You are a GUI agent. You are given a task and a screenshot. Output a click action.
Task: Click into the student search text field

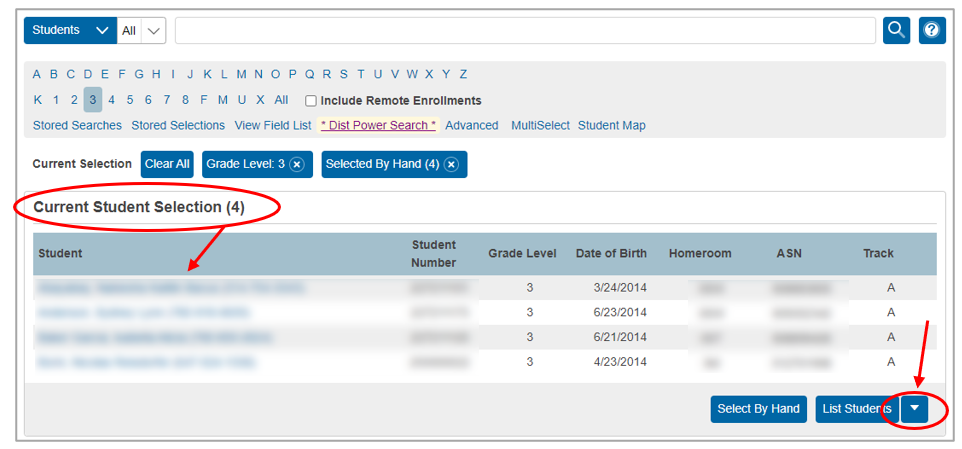525,30
